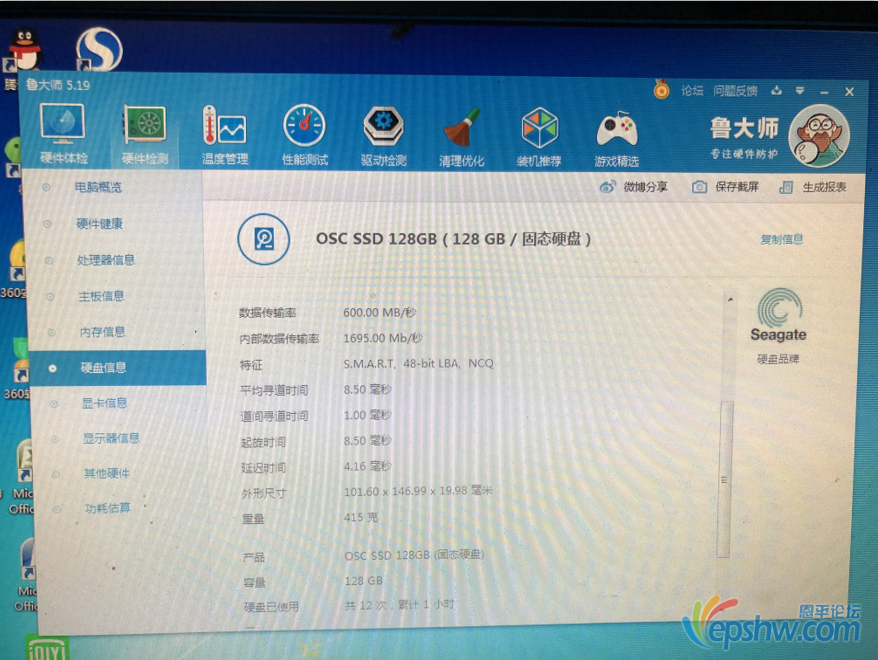
Task: Open the 硬件体检 hardware checkup section
Action: [63, 134]
